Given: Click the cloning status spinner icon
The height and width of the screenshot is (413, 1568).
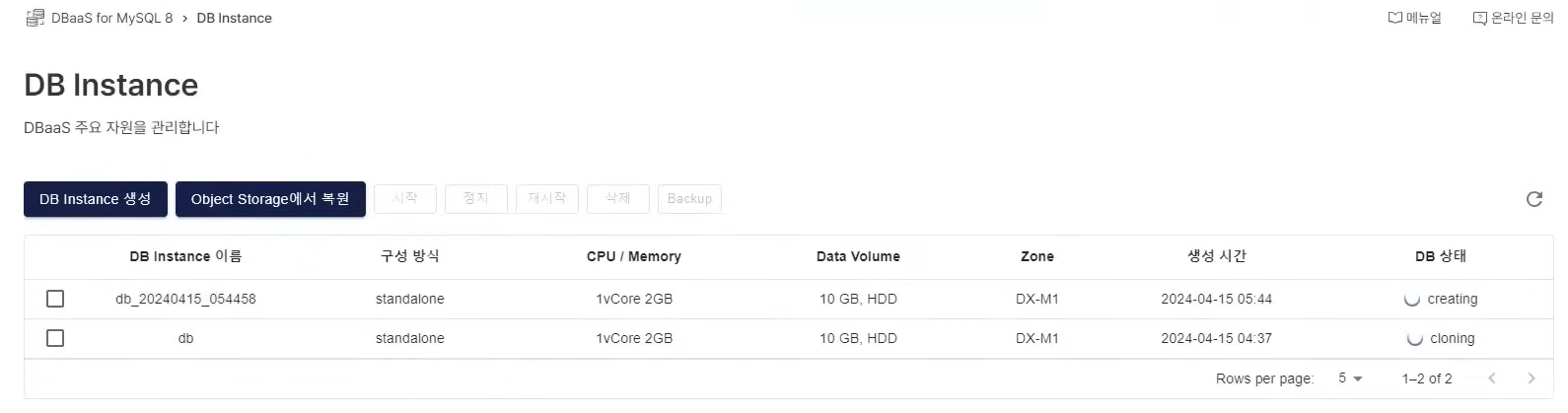Looking at the screenshot, I should 1415,339.
